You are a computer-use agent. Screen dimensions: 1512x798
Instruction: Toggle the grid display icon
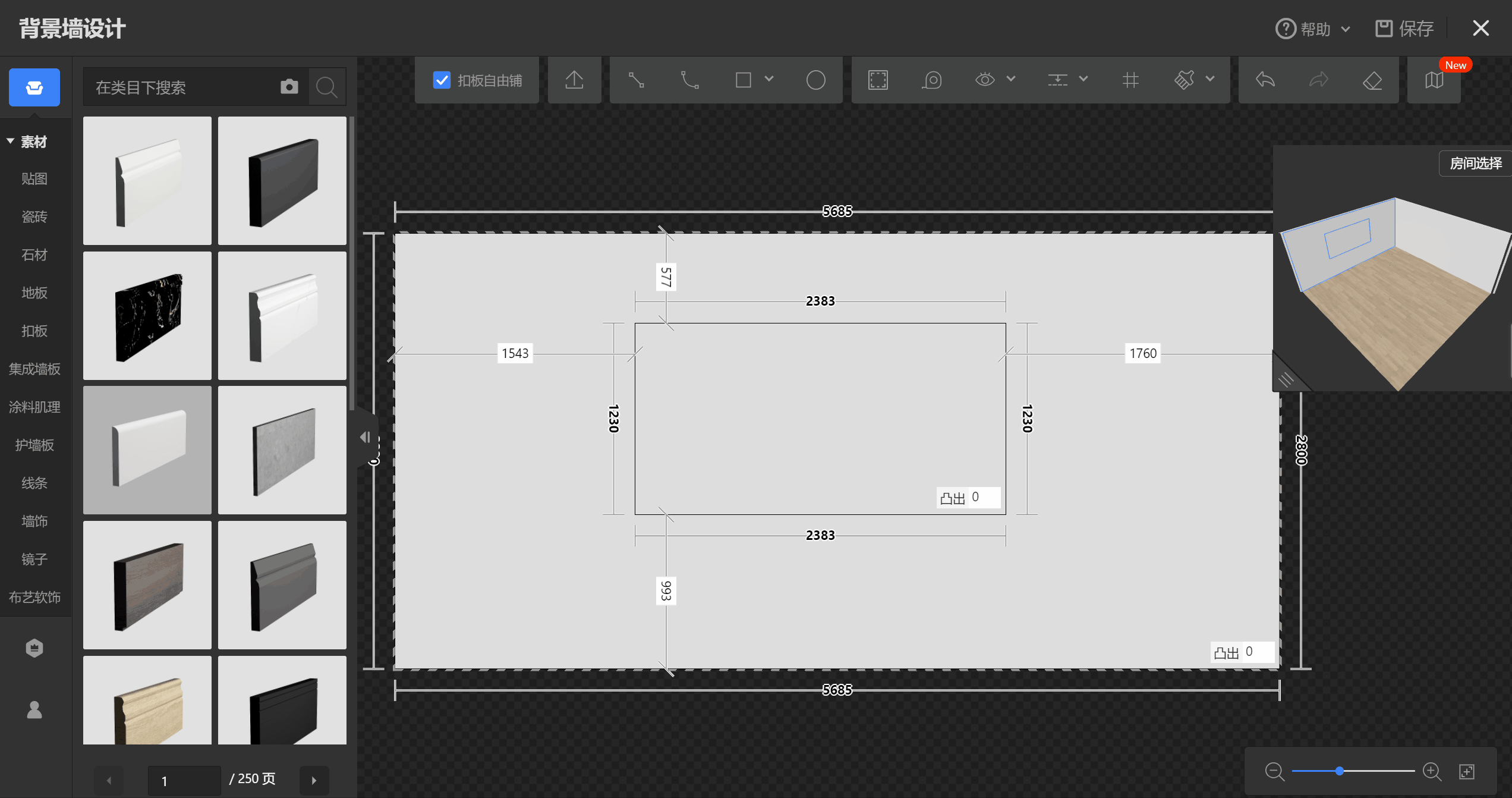click(x=1130, y=80)
